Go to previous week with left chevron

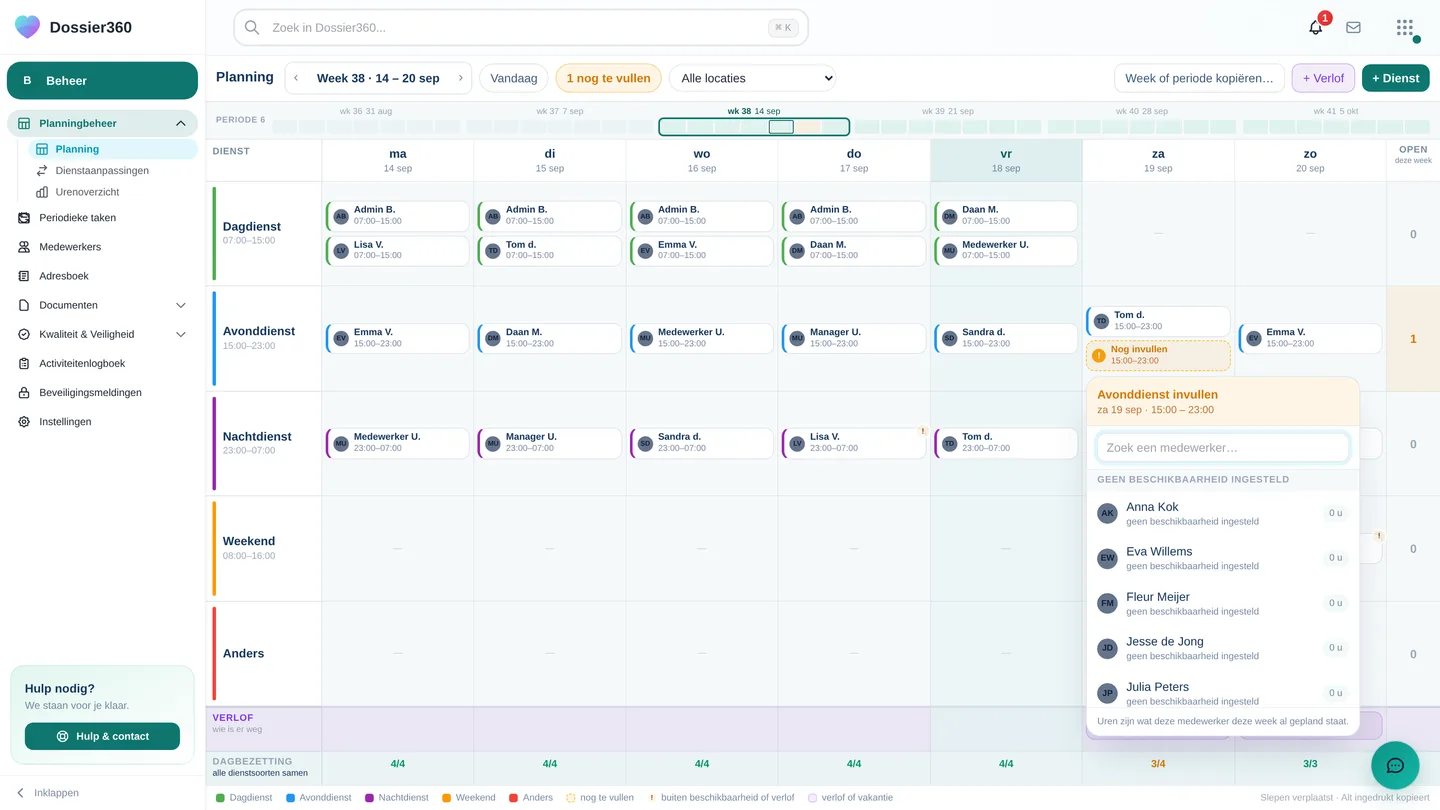click(x=296, y=78)
